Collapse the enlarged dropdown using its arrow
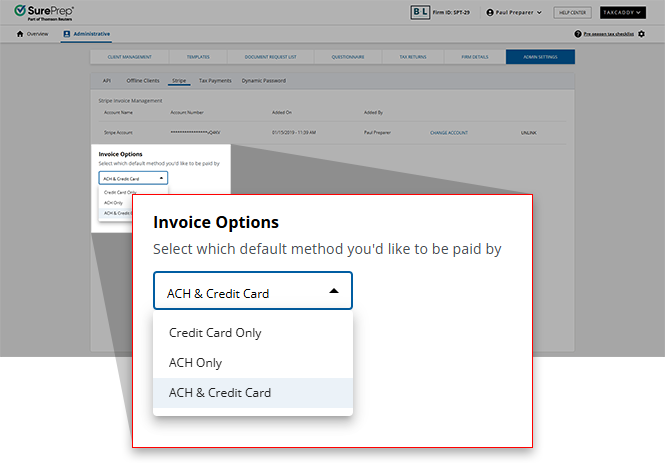 334,291
